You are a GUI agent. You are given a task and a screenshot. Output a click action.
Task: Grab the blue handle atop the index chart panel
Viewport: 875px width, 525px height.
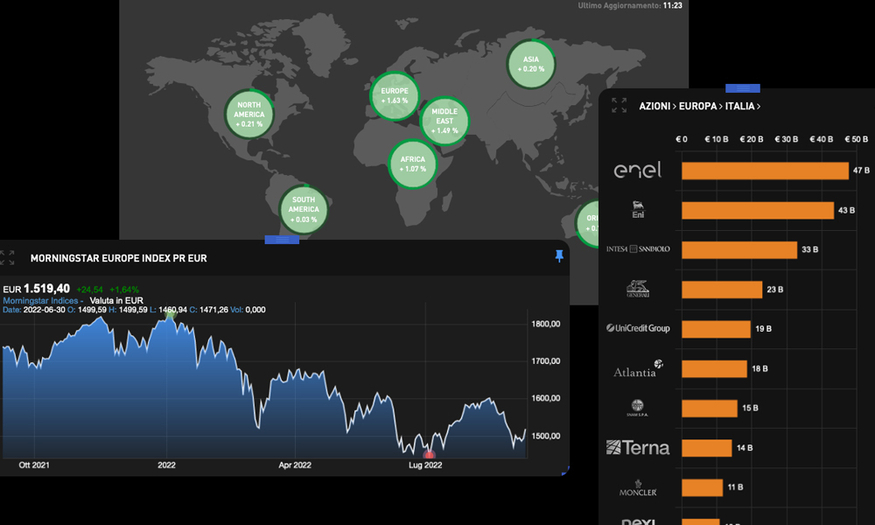(x=282, y=239)
